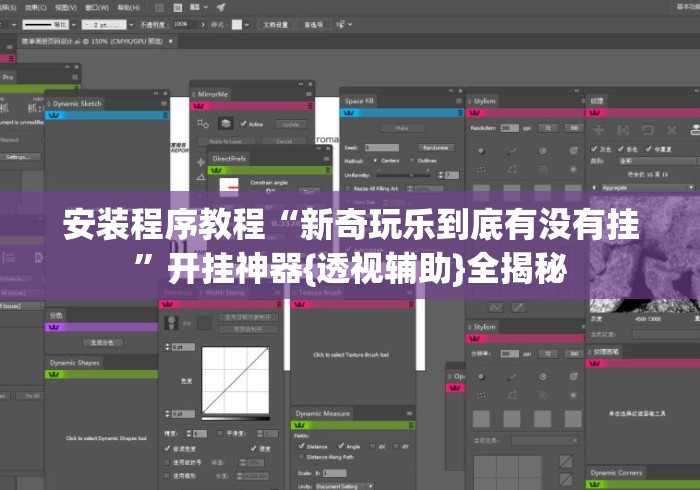The width and height of the screenshot is (700, 490).
Task: Click the flip icon in 纹理 panel
Action: tap(623, 130)
